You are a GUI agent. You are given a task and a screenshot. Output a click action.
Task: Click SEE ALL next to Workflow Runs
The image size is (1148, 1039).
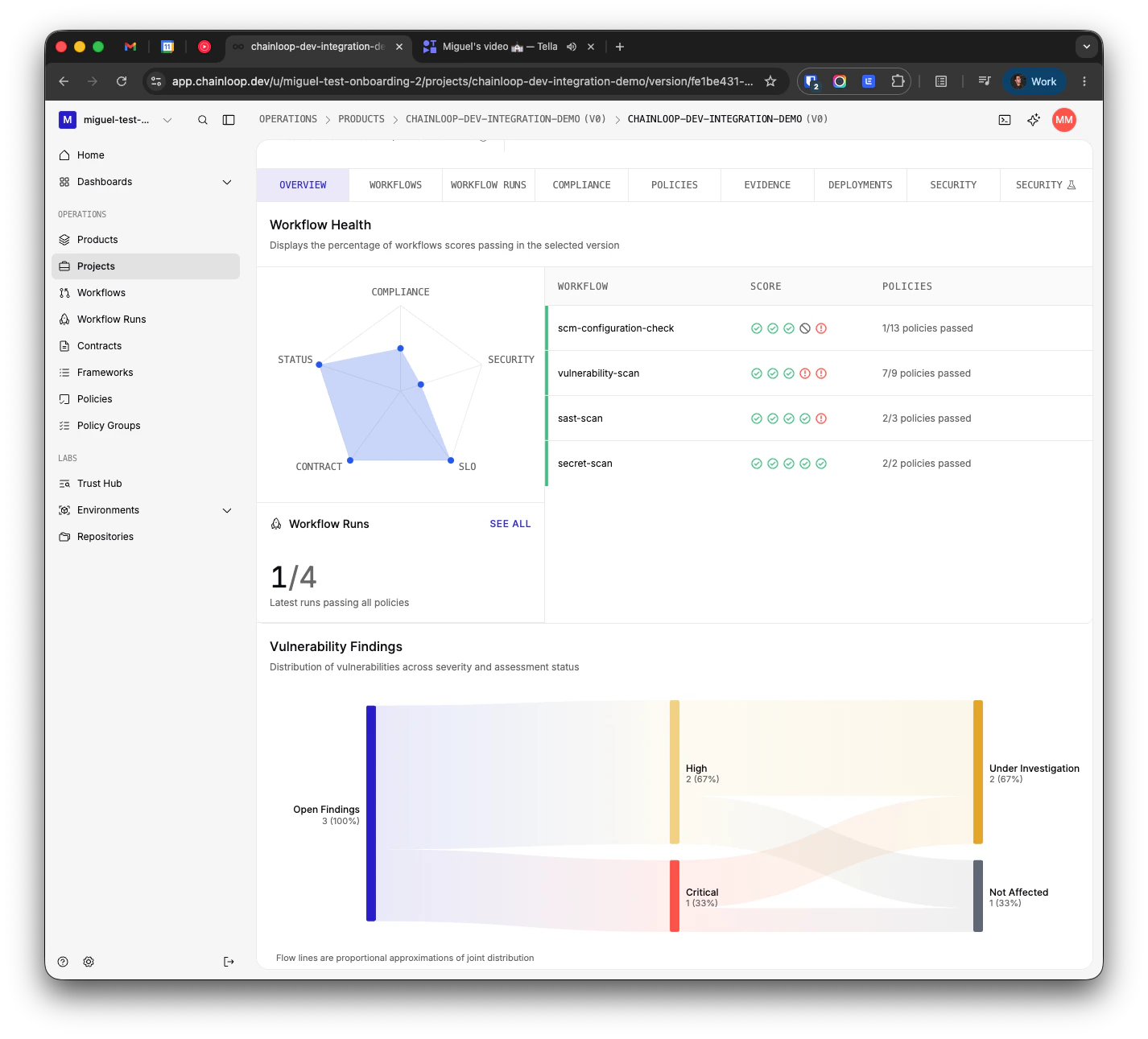(x=510, y=524)
